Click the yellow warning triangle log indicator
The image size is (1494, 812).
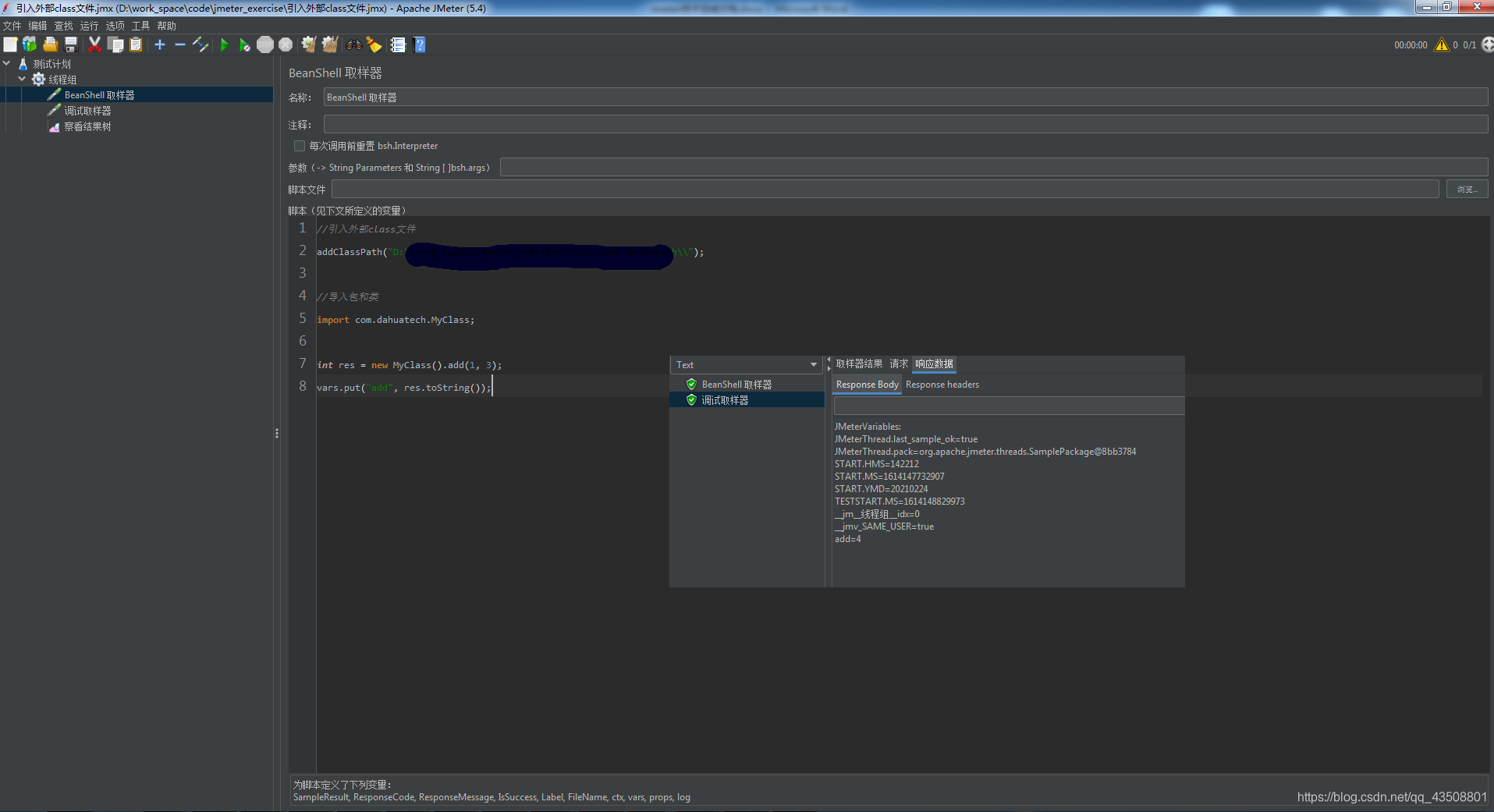(x=1442, y=44)
